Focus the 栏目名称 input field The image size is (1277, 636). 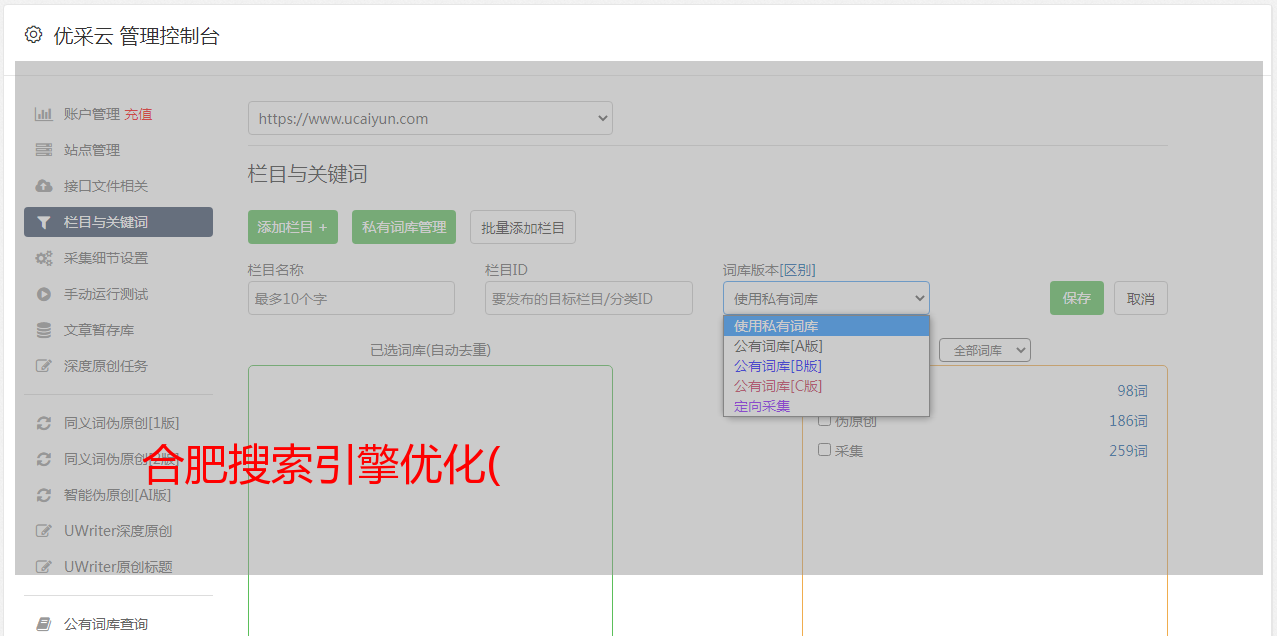click(x=351, y=298)
